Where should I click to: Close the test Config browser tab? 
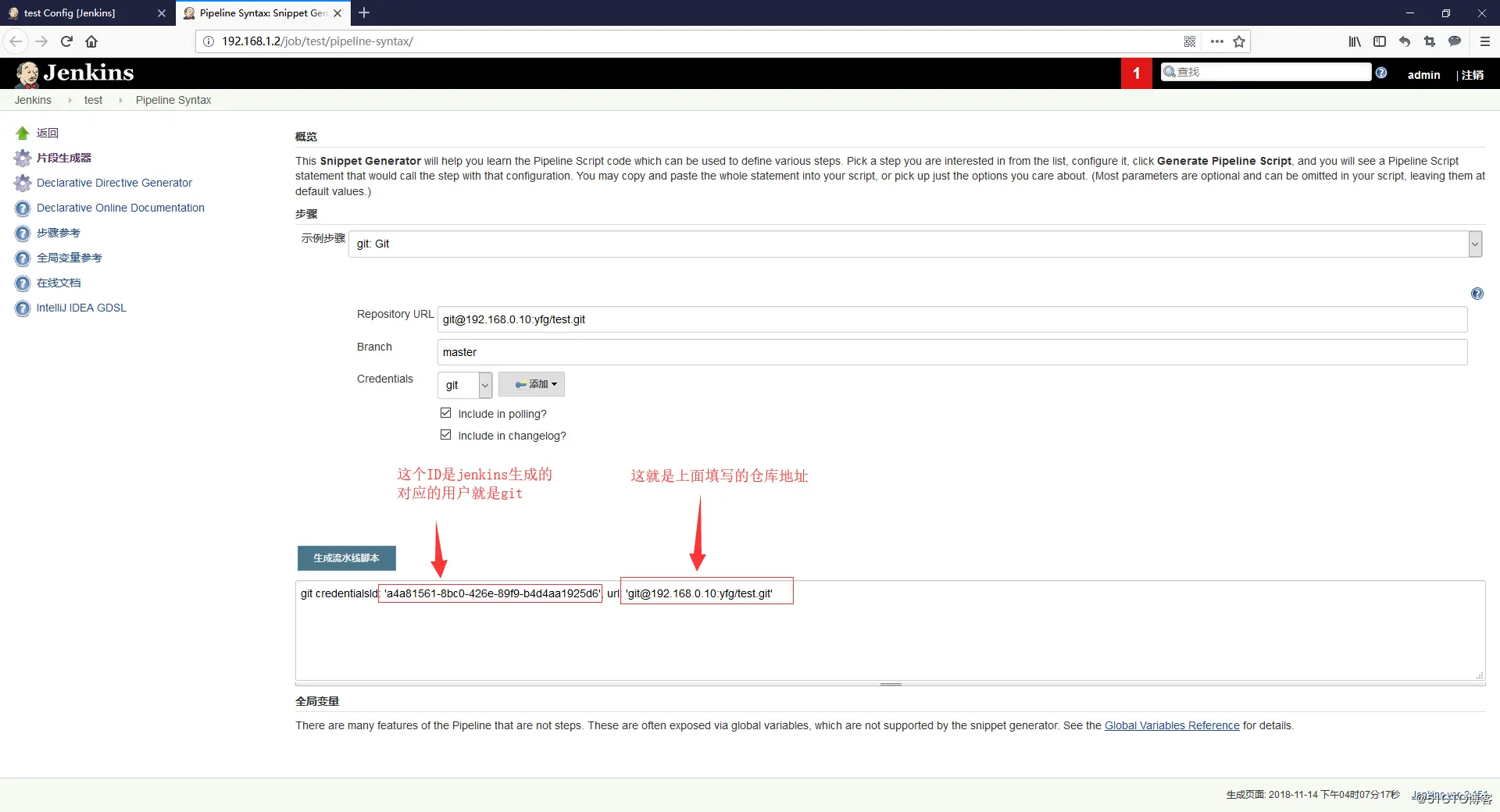[162, 13]
